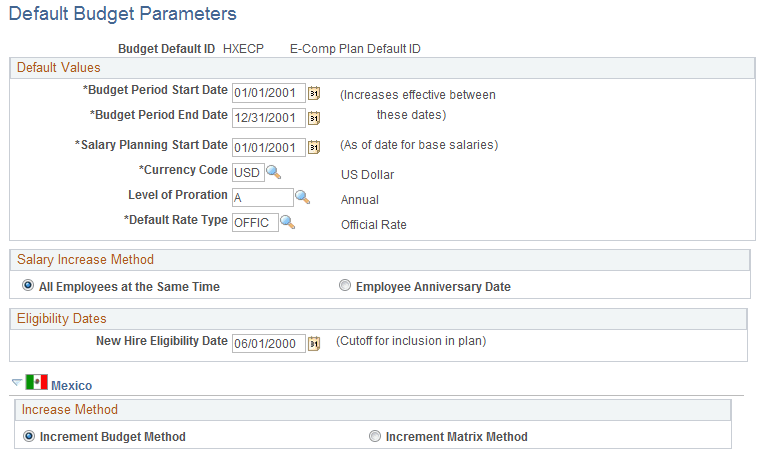Image resolution: width=767 pixels, height=456 pixels.
Task: Click the Level of Proration lookup magnifier
Action: pos(302,198)
